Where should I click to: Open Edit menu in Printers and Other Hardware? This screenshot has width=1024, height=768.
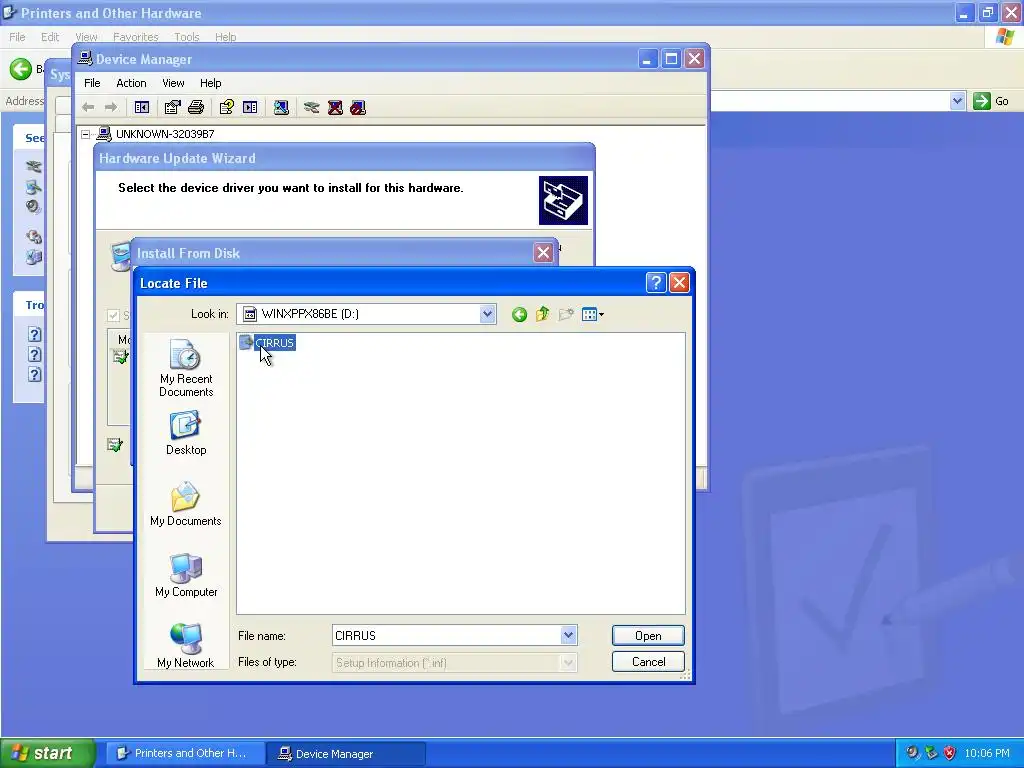tap(50, 37)
